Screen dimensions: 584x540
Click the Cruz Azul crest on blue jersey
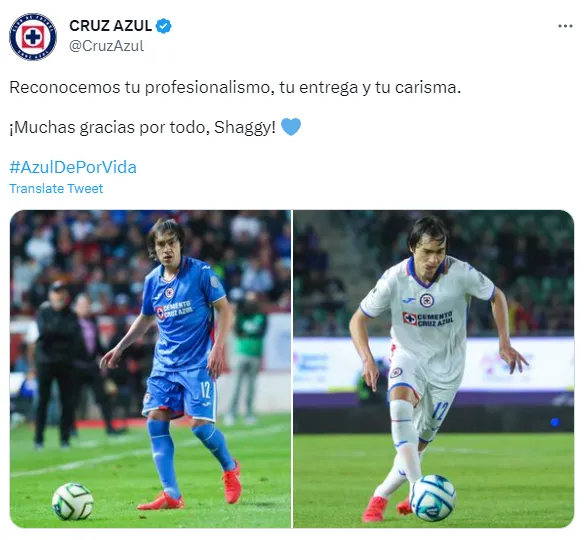pyautogui.click(x=169, y=293)
